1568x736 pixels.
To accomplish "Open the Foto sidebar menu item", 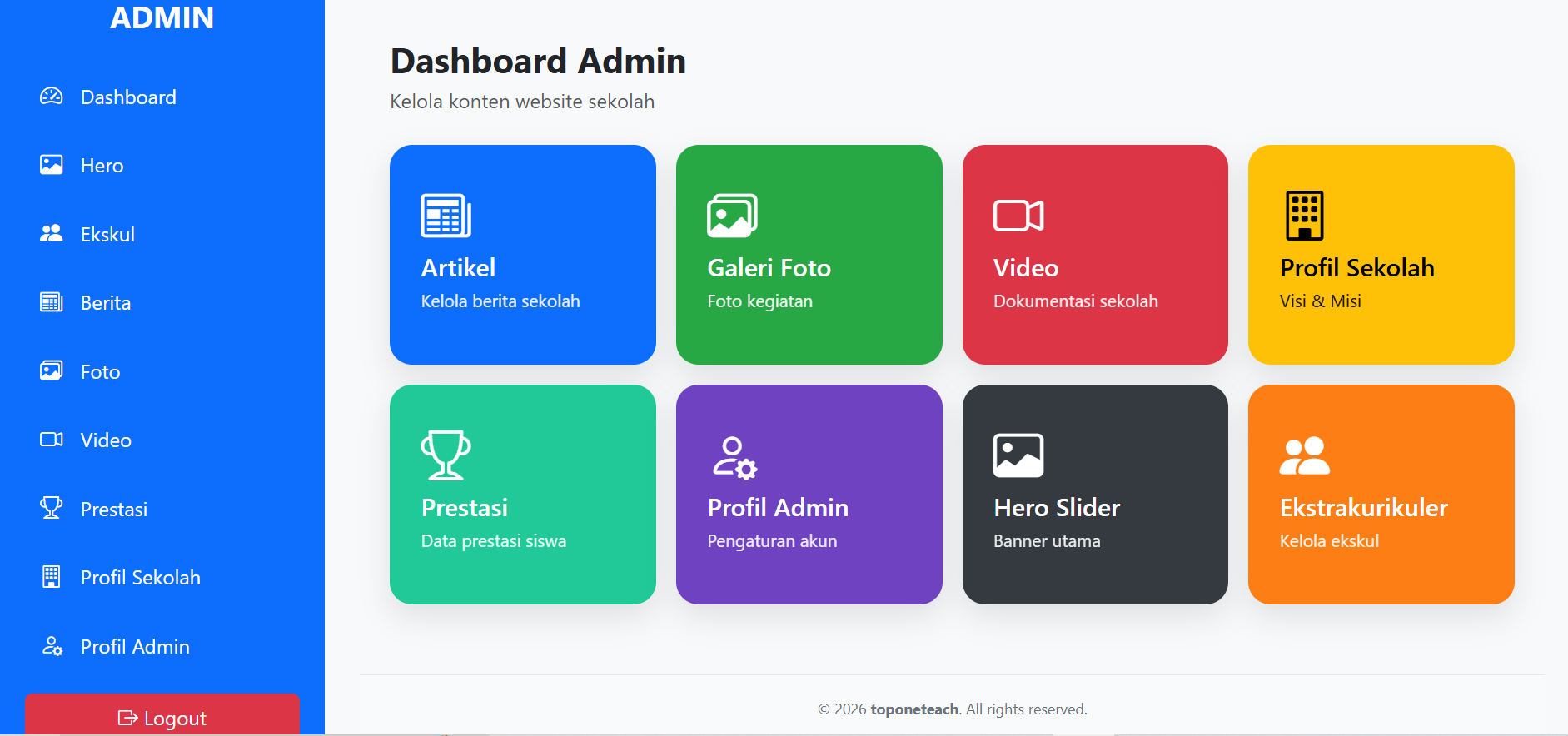I will coord(100,372).
